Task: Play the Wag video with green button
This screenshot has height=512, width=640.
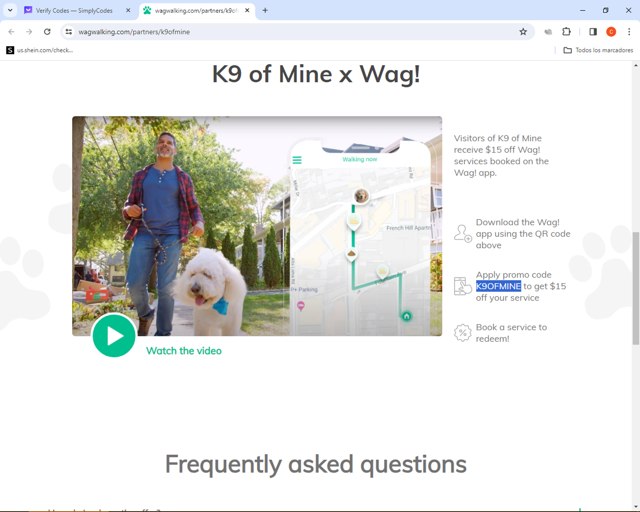Action: (x=114, y=336)
